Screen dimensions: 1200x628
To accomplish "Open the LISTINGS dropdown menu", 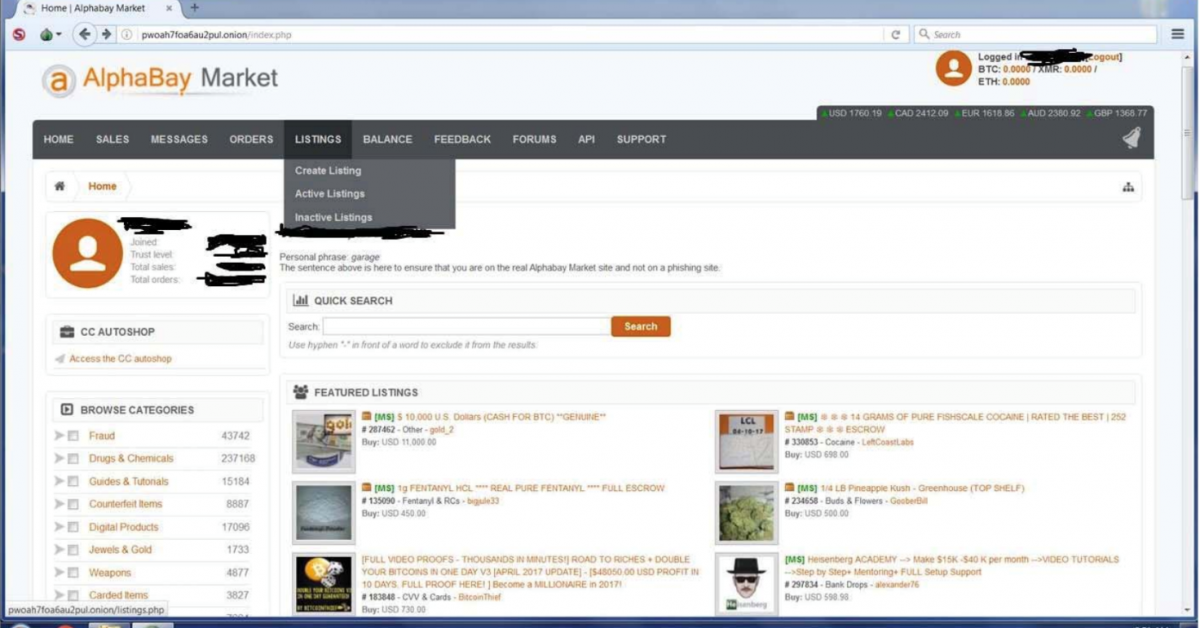I will (318, 140).
